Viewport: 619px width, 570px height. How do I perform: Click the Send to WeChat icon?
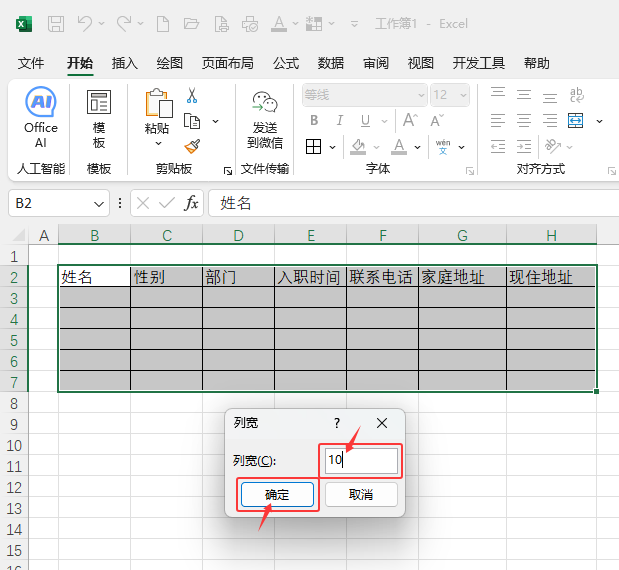tap(265, 120)
